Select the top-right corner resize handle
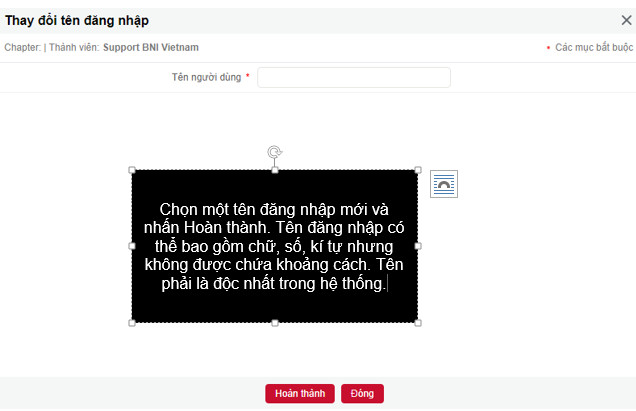636x411 pixels. coord(418,170)
